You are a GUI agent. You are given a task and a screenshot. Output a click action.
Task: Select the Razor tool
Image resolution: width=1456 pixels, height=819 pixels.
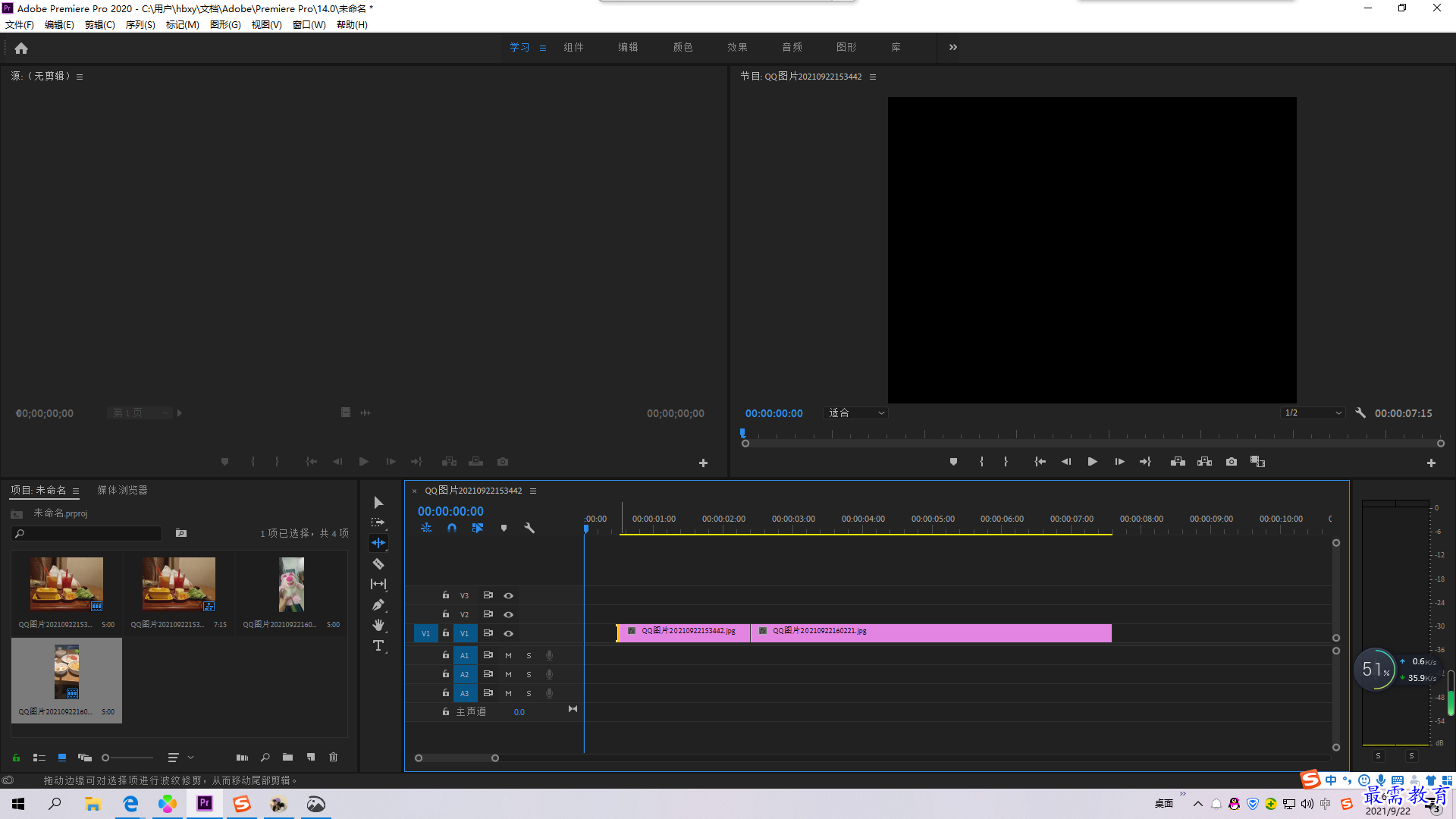tap(378, 563)
